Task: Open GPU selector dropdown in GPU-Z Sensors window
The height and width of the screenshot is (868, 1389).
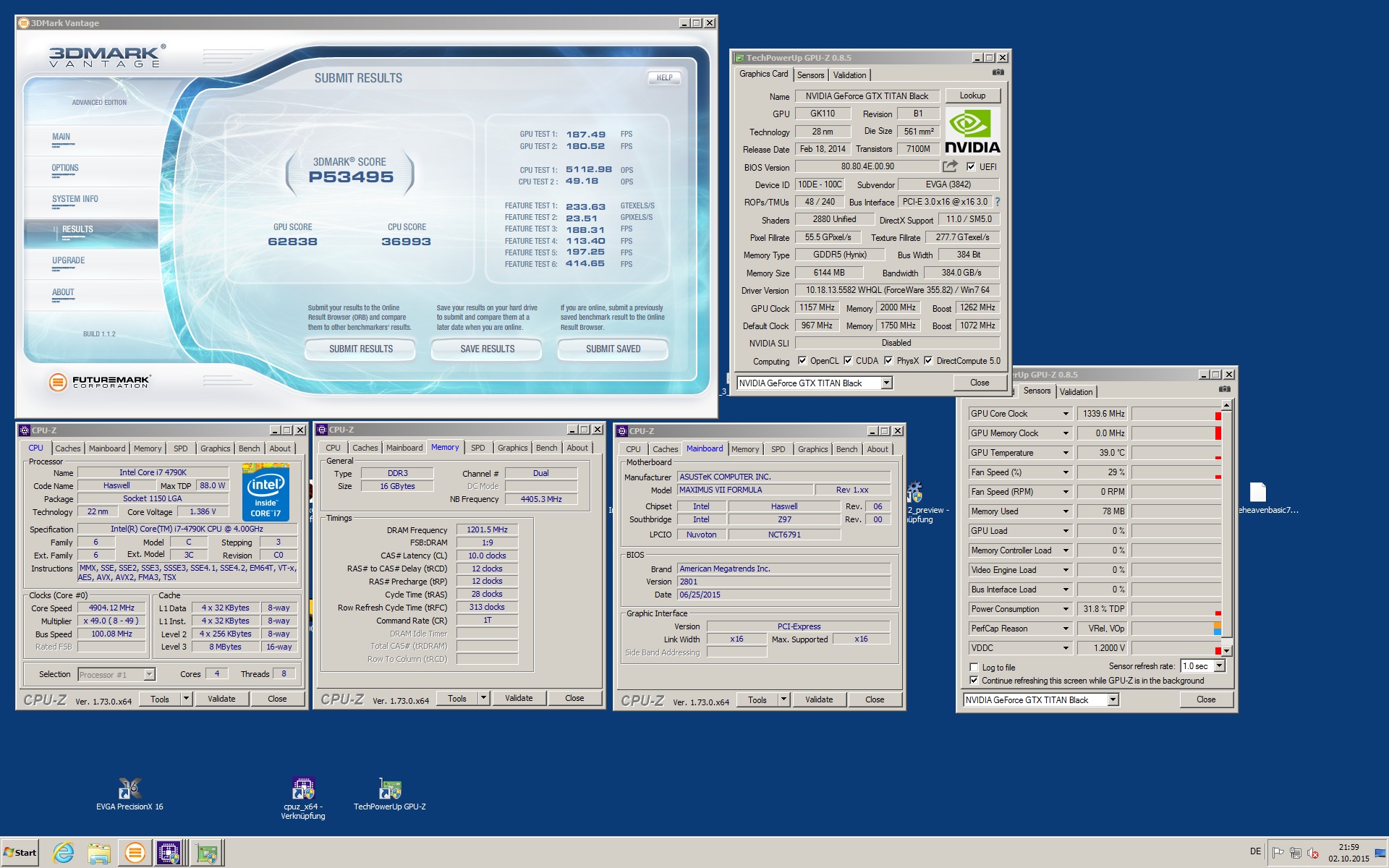Action: pyautogui.click(x=1113, y=699)
